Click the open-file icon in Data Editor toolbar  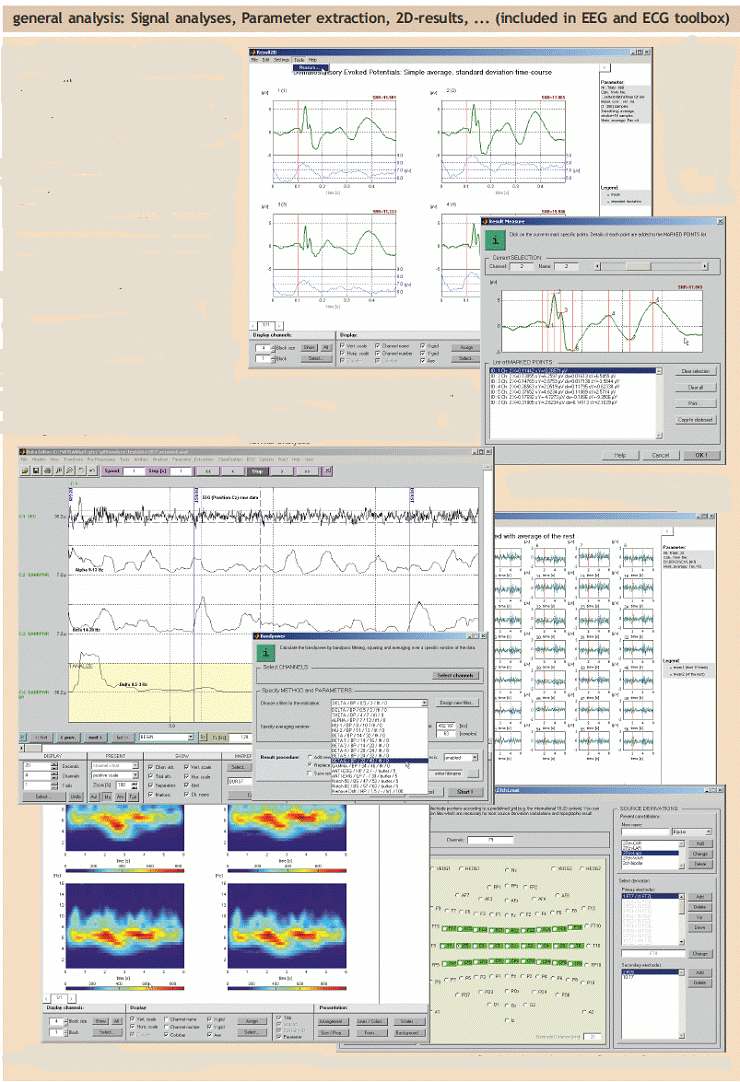point(26,470)
